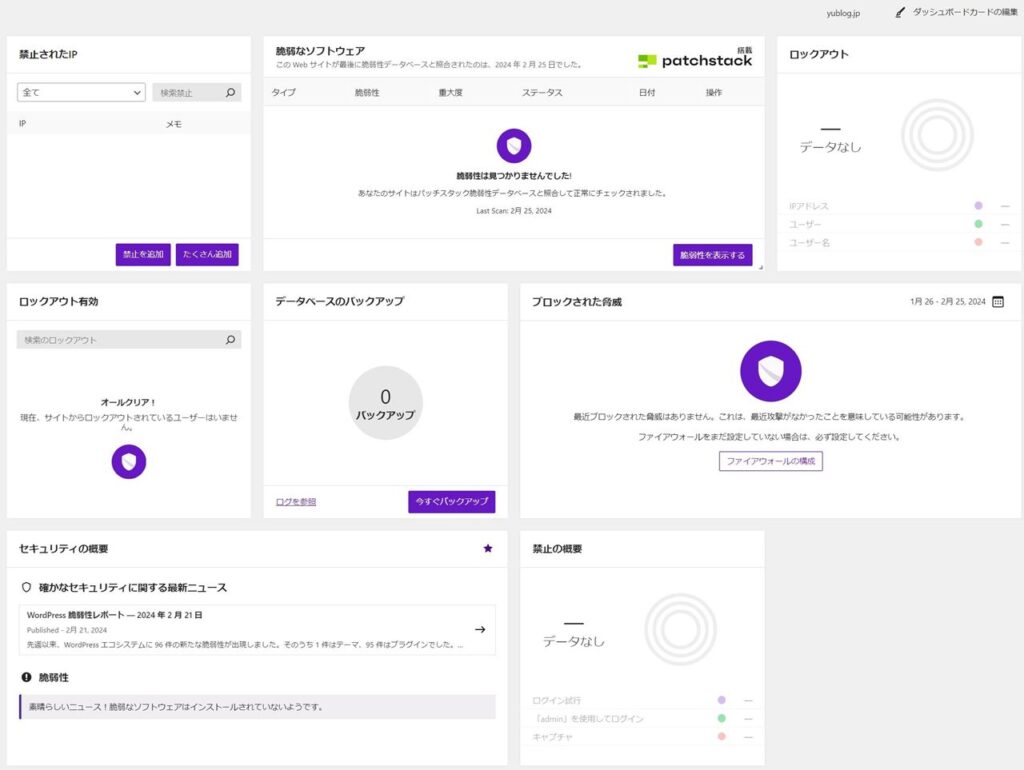Click the たくさん追加 button
The height and width of the screenshot is (770, 1024).
[x=207, y=254]
